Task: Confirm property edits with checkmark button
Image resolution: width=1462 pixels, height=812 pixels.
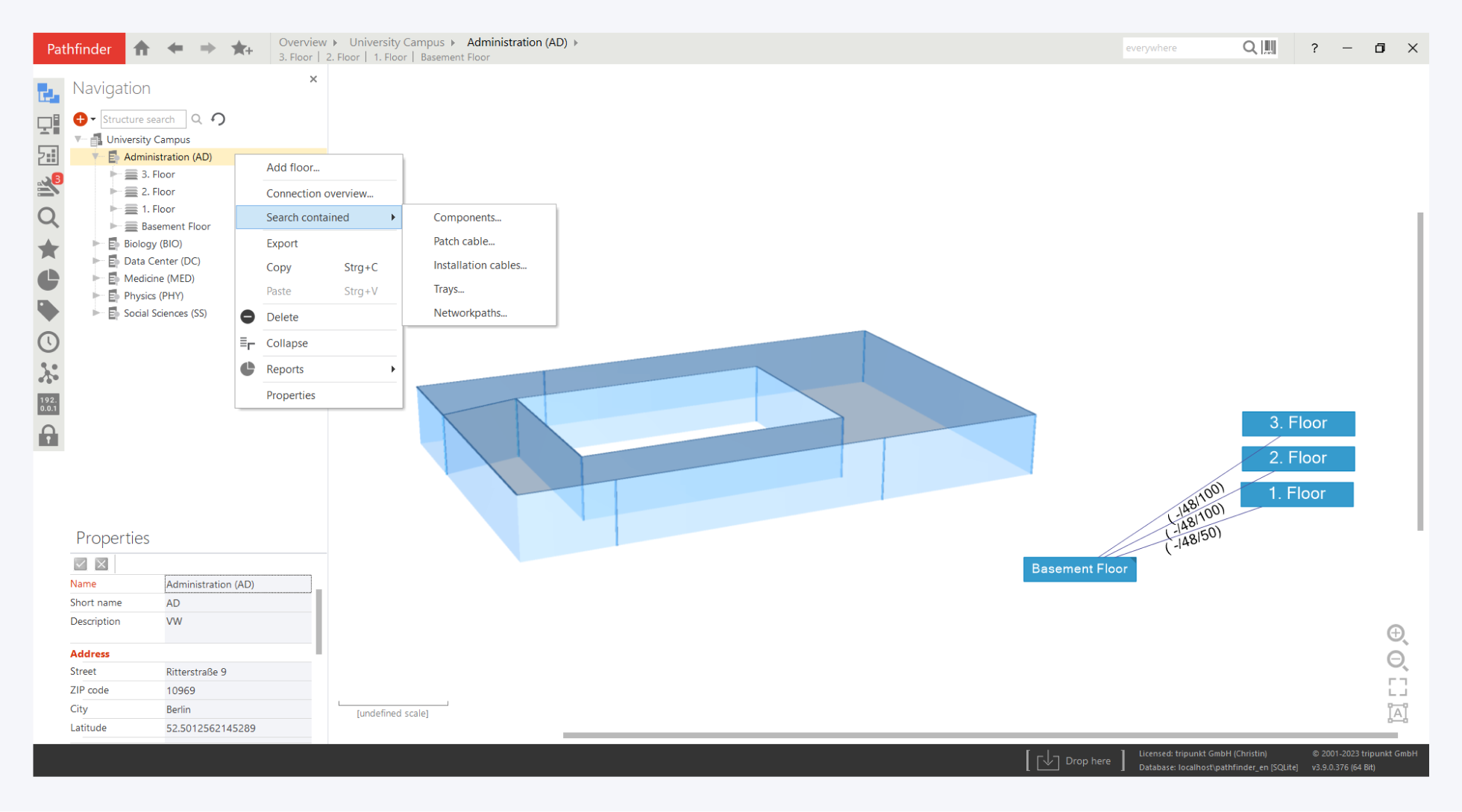Action: (81, 564)
